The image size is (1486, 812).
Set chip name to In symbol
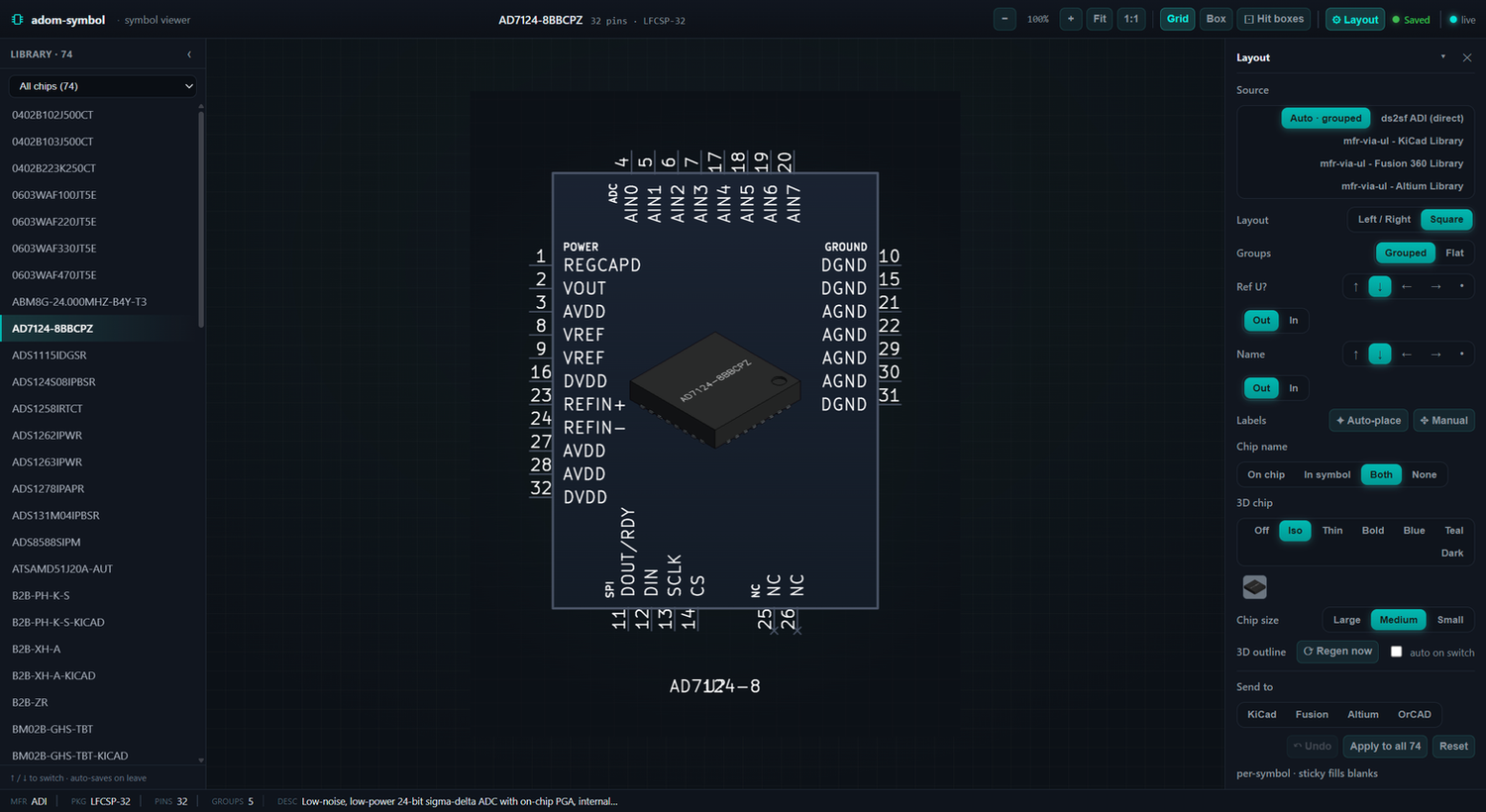tap(1327, 475)
